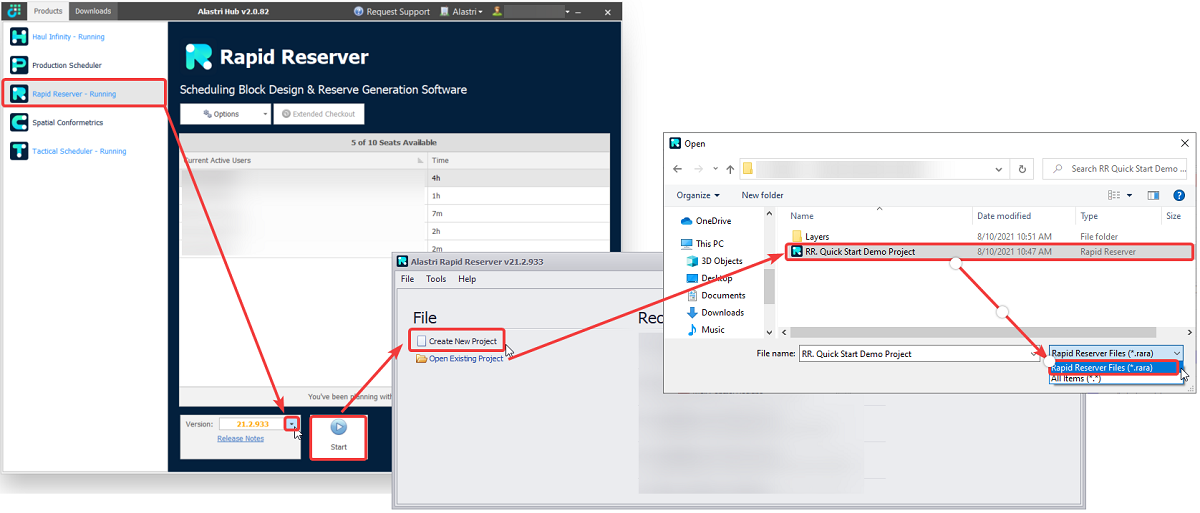1200x513 pixels.
Task: Click the Time column header
Action: [x=518, y=160]
